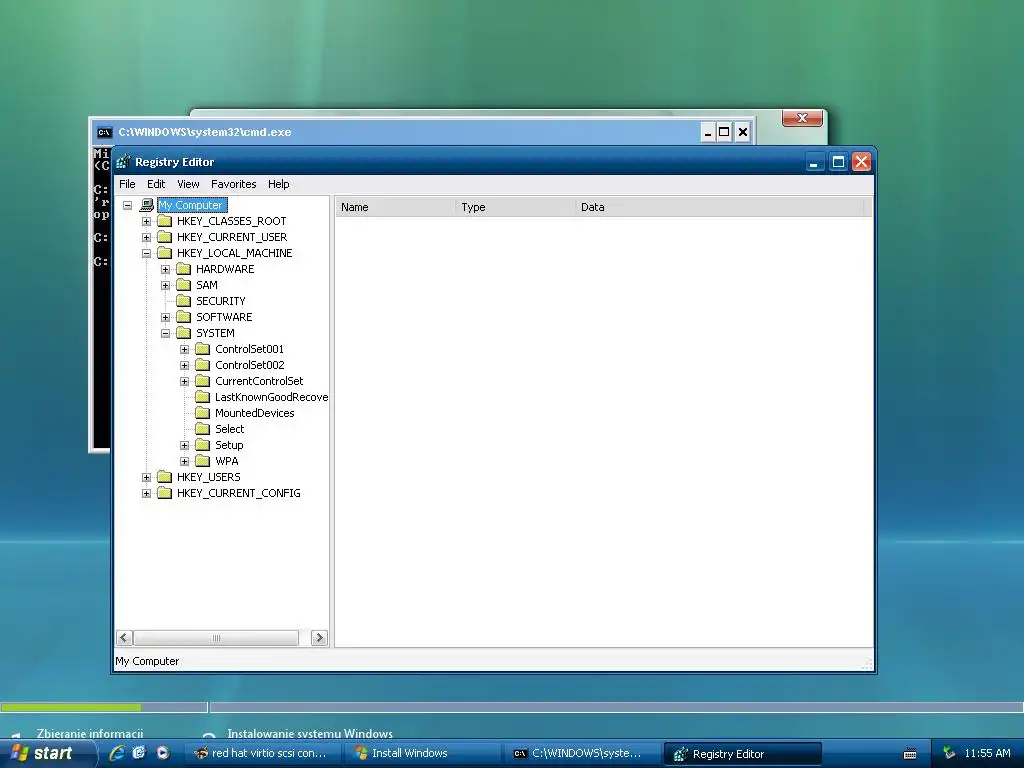Expand HKEY_CURRENT_CONFIG key

[146, 493]
